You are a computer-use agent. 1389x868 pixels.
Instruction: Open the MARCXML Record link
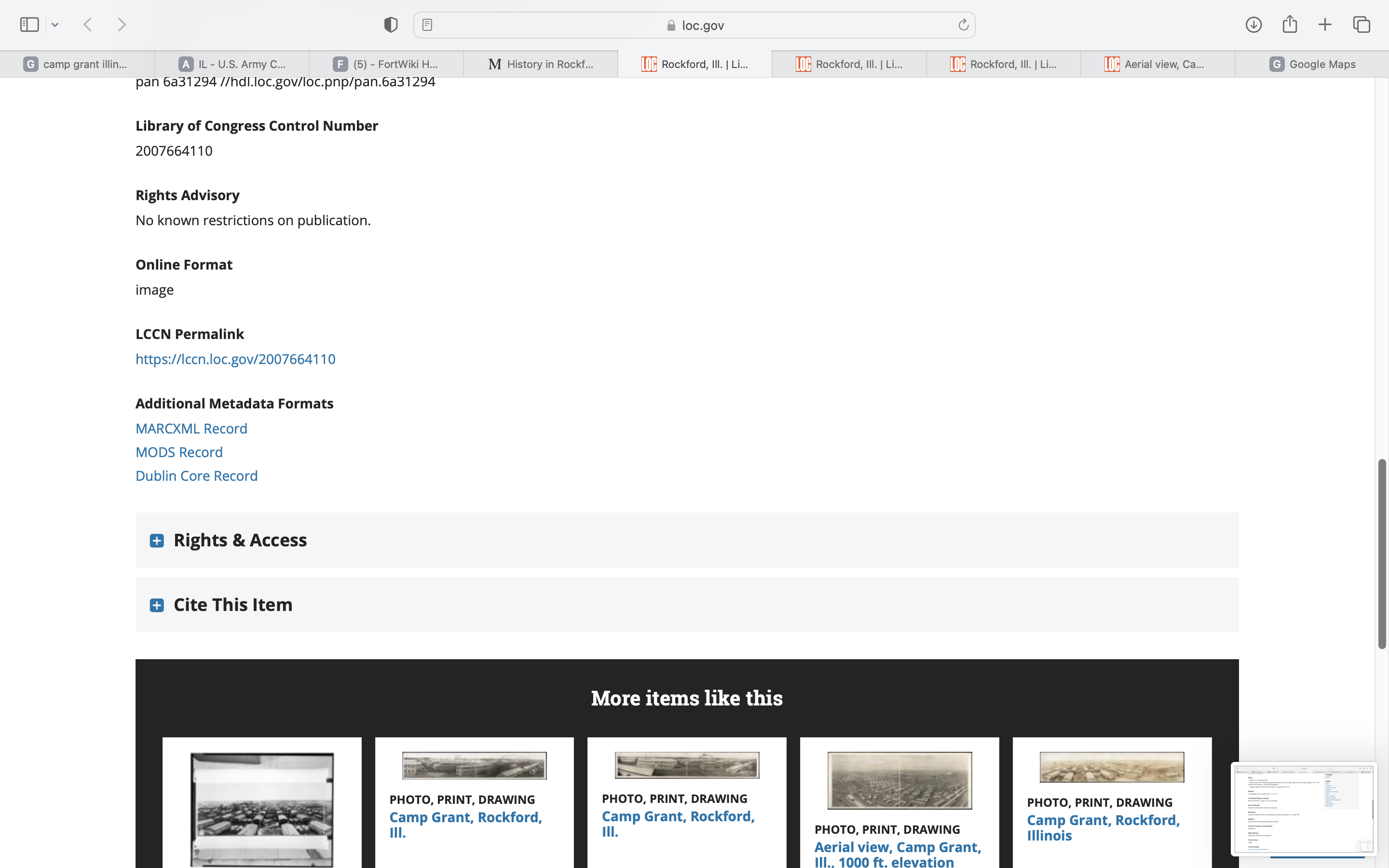191,429
